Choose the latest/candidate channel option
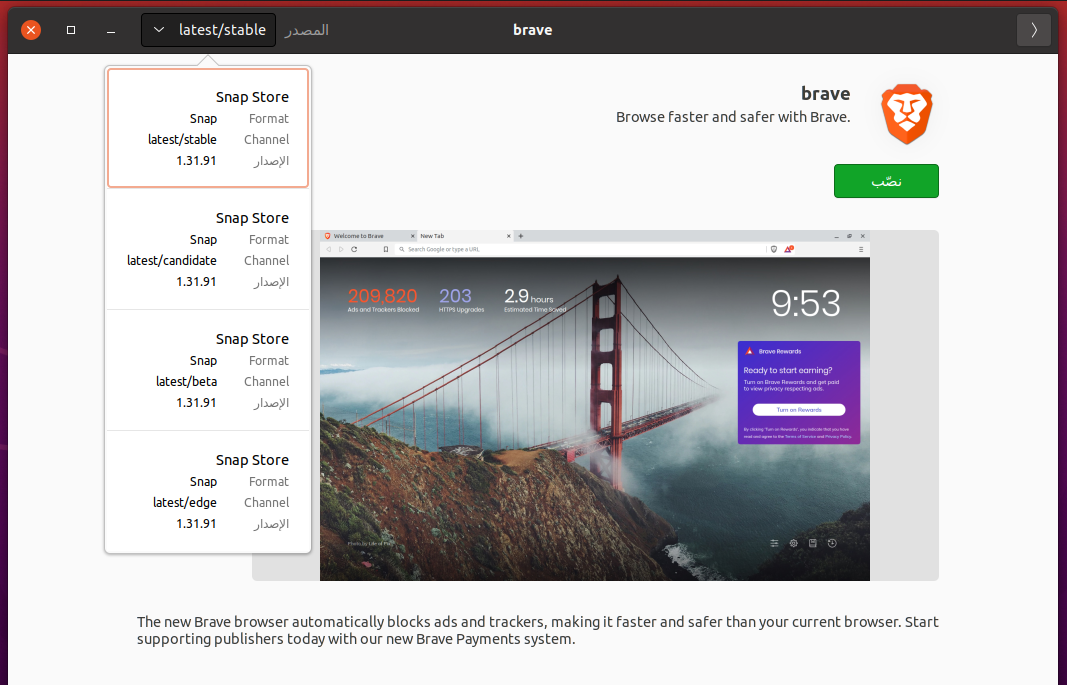The width and height of the screenshot is (1067, 685). [x=208, y=249]
